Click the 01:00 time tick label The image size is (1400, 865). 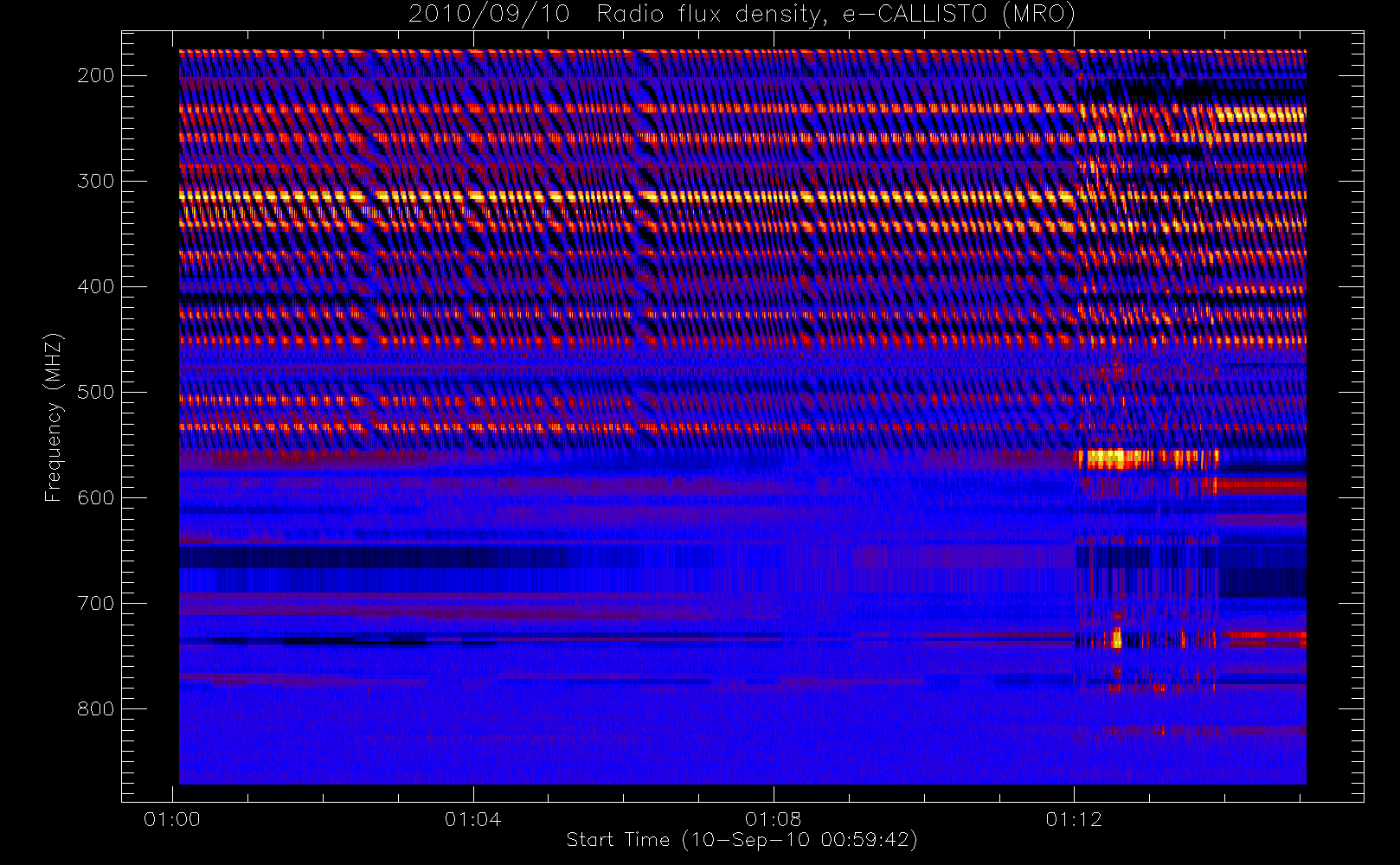tap(172, 818)
